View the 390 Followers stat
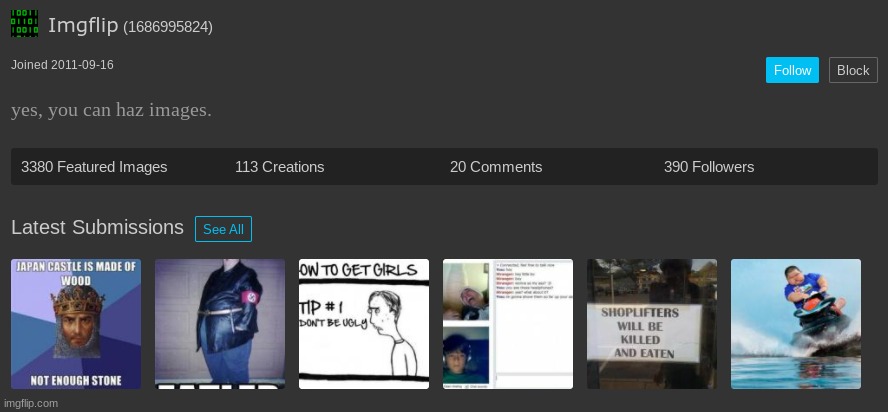Screen dimensions: 888x412 [x=709, y=167]
